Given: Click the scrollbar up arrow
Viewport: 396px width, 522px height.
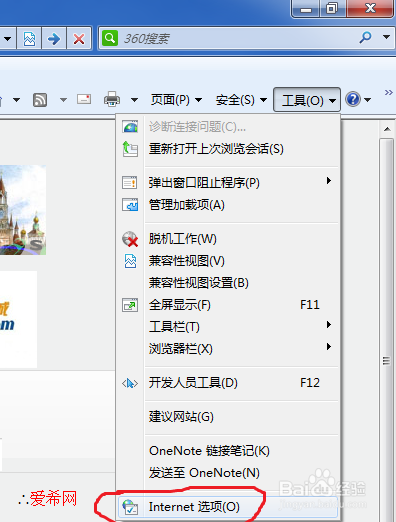Looking at the screenshot, I should [x=387, y=129].
